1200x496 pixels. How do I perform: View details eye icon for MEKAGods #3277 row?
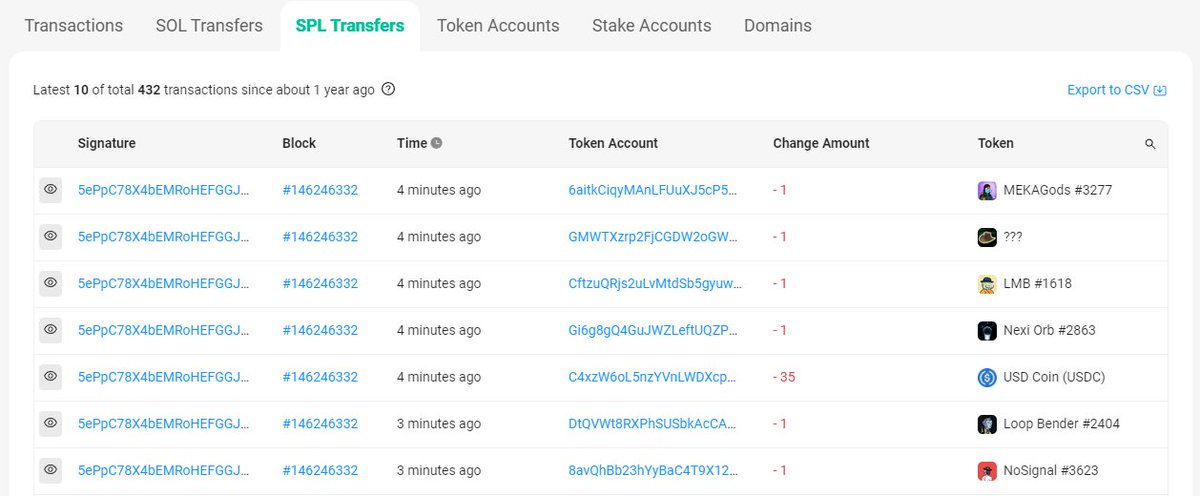coord(50,190)
